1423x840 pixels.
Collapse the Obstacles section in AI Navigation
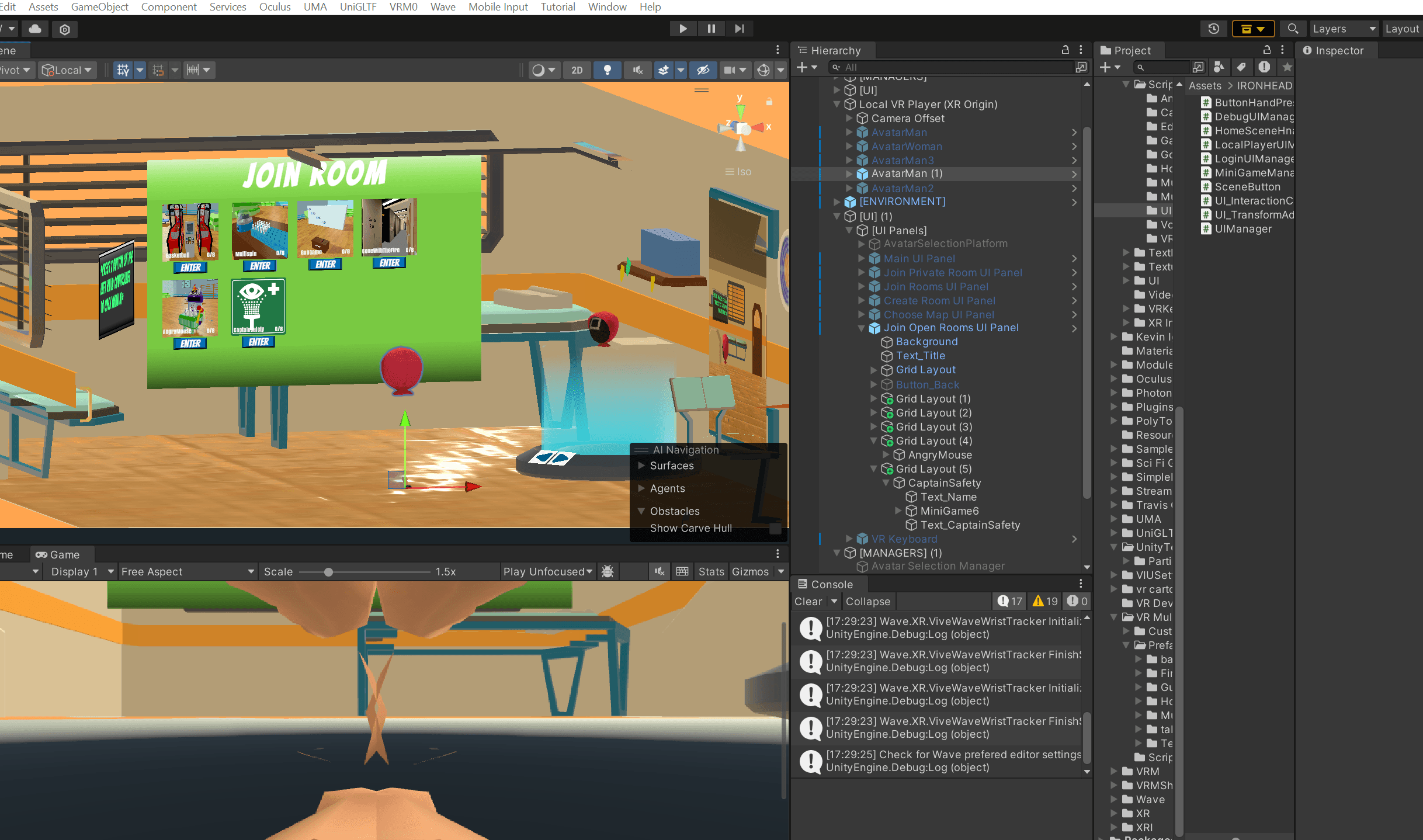[x=641, y=511]
